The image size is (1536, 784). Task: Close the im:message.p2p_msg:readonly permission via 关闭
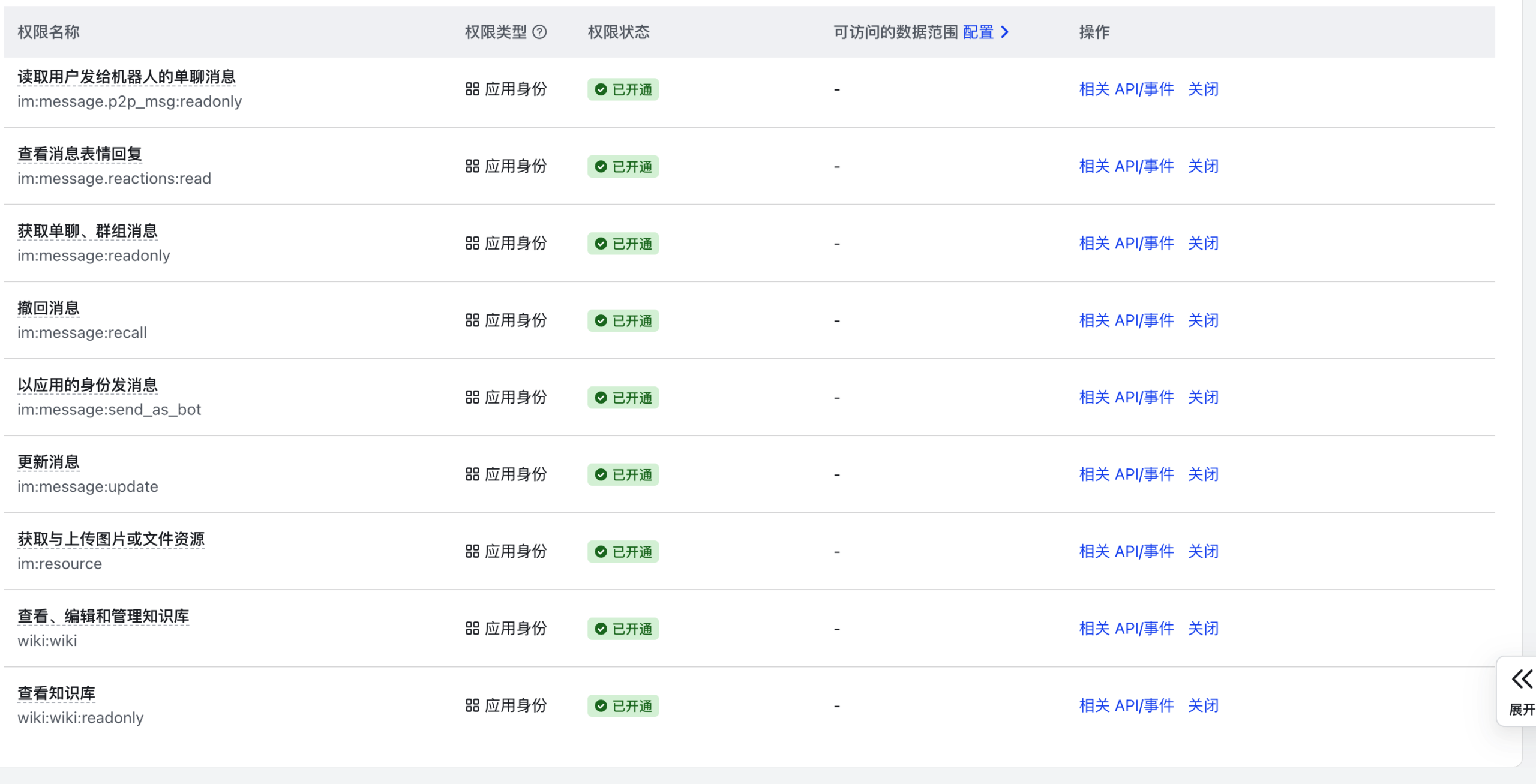[x=1203, y=89]
